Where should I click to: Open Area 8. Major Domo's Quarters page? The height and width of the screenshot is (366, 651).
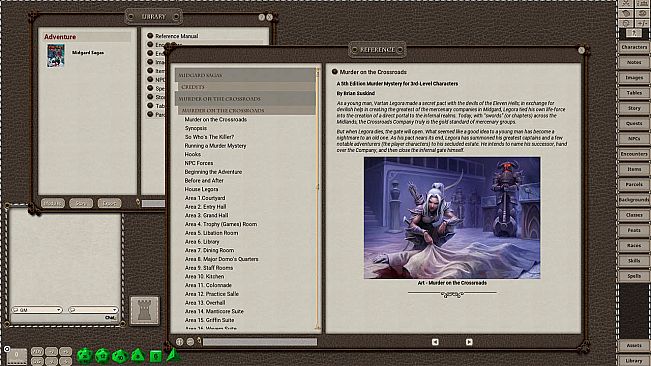coord(222,259)
